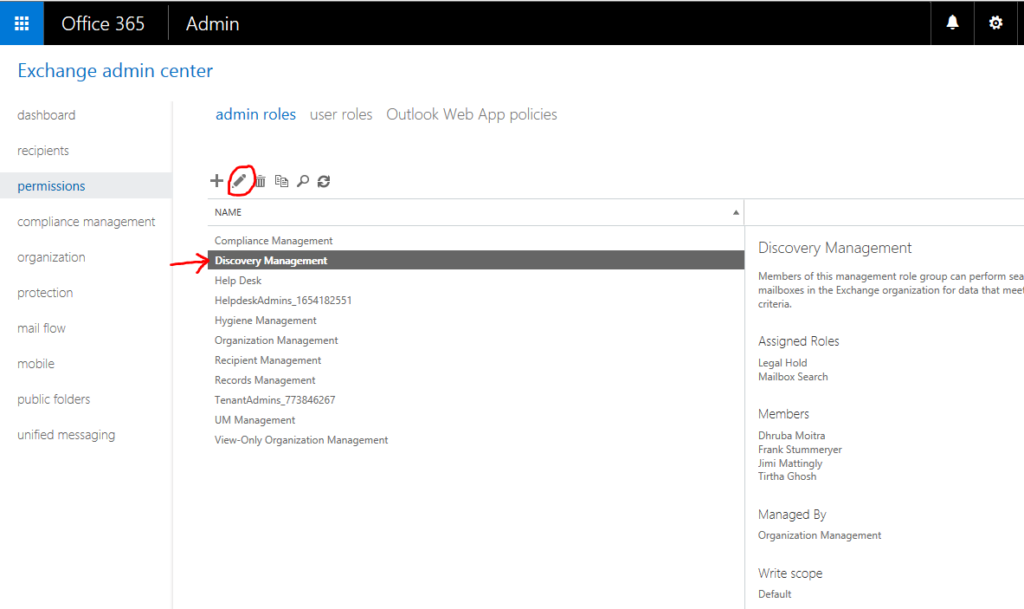Click the Legal Hold assigned role
This screenshot has width=1024, height=609.
click(x=782, y=363)
